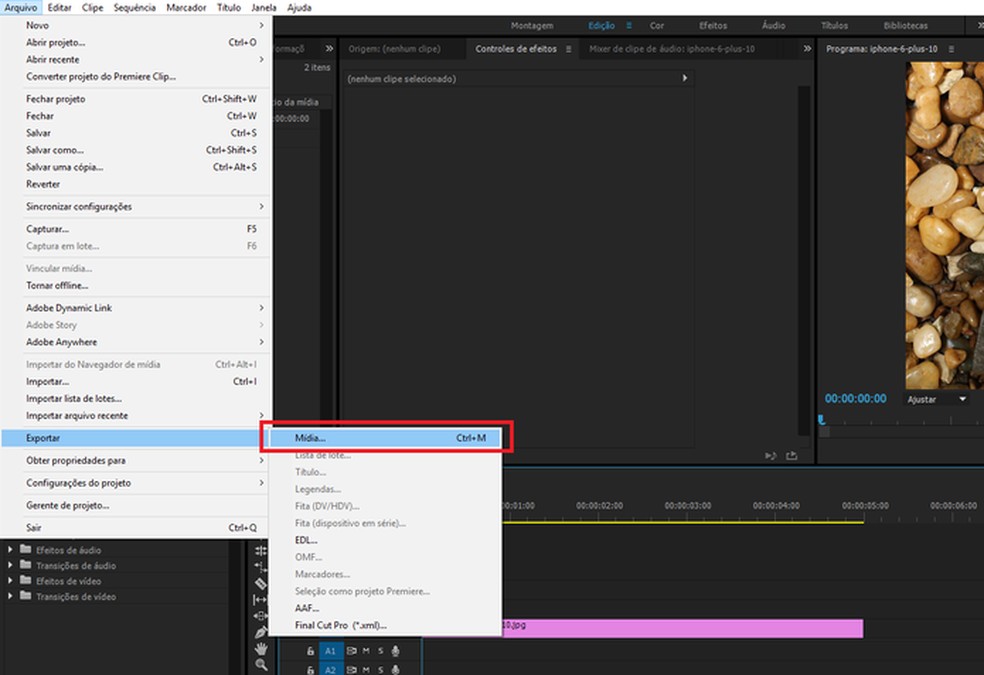The image size is (984, 675).
Task: Mute audio track A1 with M button
Action: click(366, 651)
